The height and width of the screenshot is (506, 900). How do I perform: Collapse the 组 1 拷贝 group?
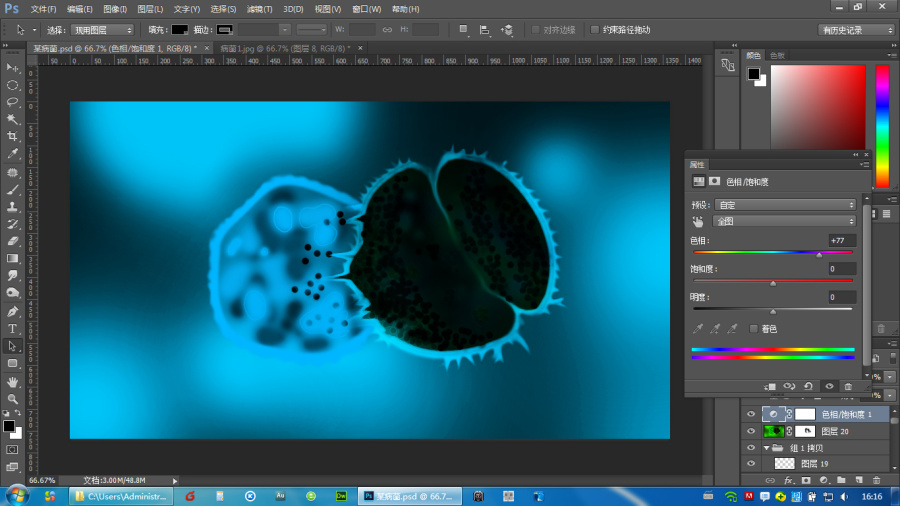pos(766,447)
